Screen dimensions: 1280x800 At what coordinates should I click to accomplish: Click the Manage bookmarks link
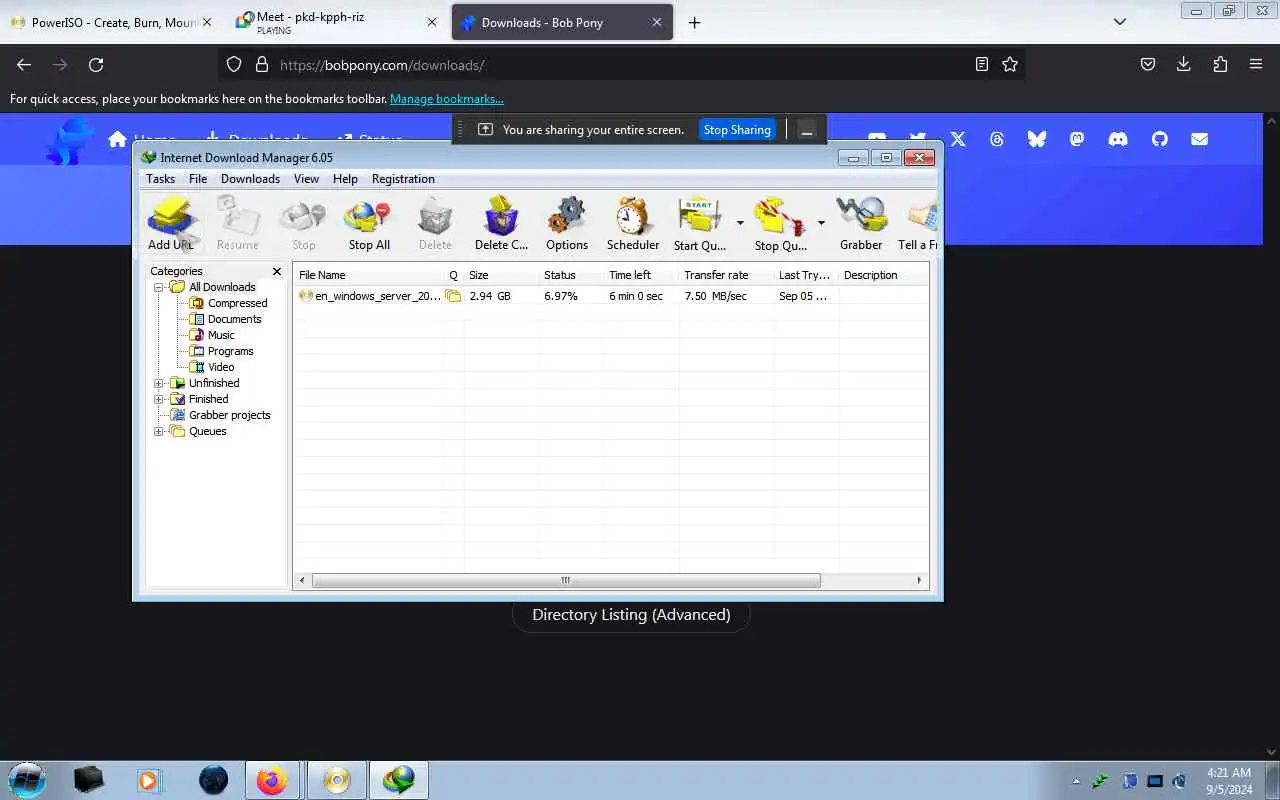click(446, 99)
